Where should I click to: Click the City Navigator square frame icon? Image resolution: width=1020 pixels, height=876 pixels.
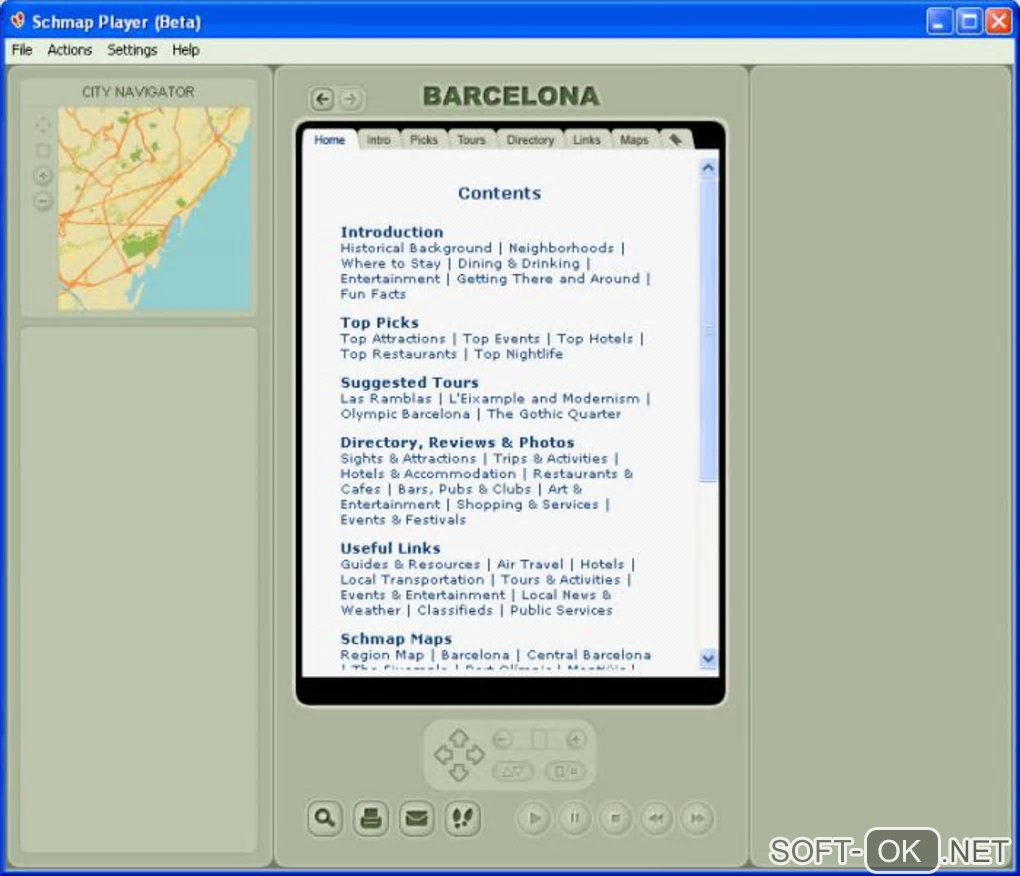pyautogui.click(x=43, y=150)
